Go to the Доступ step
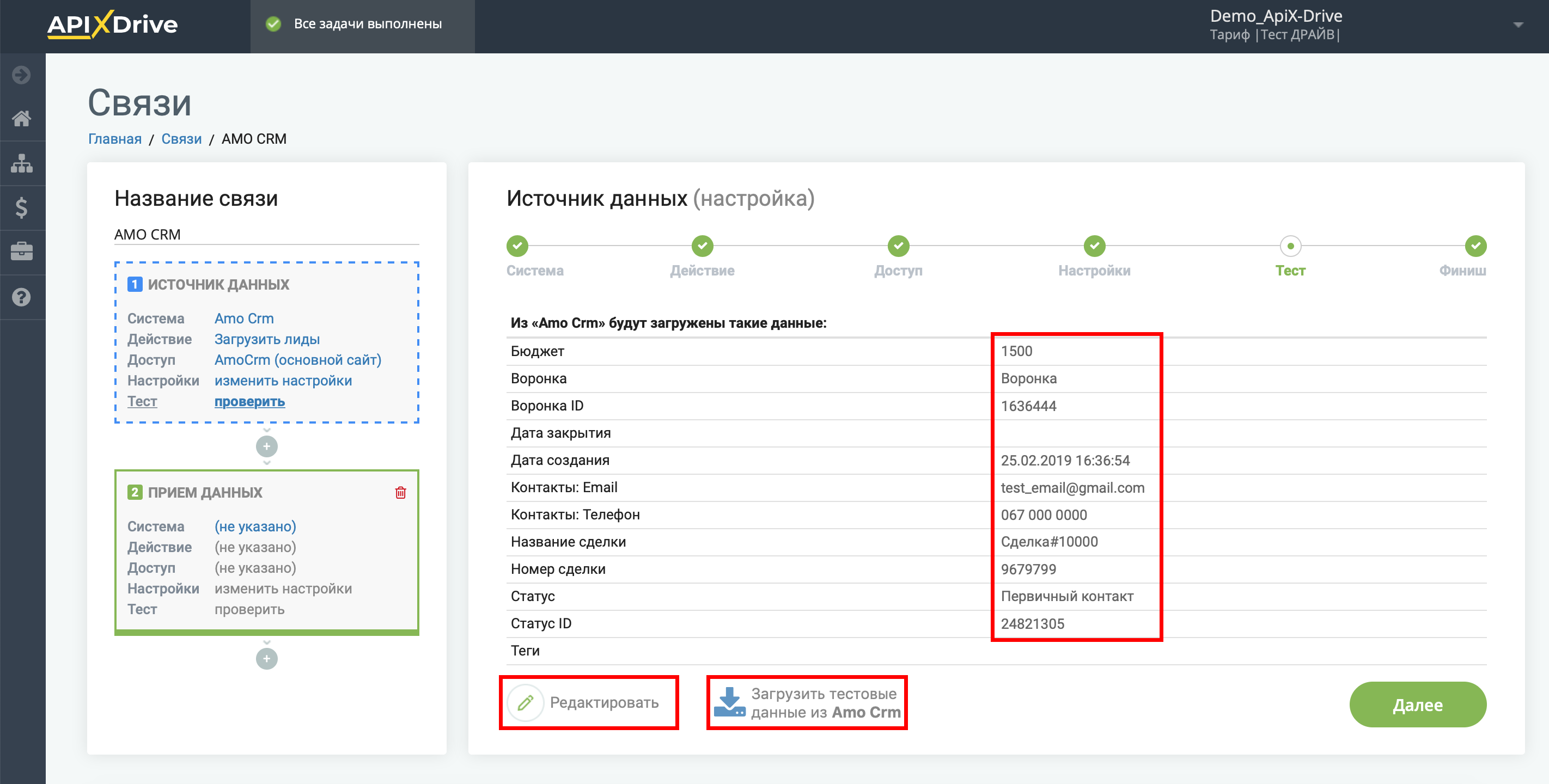 click(898, 246)
